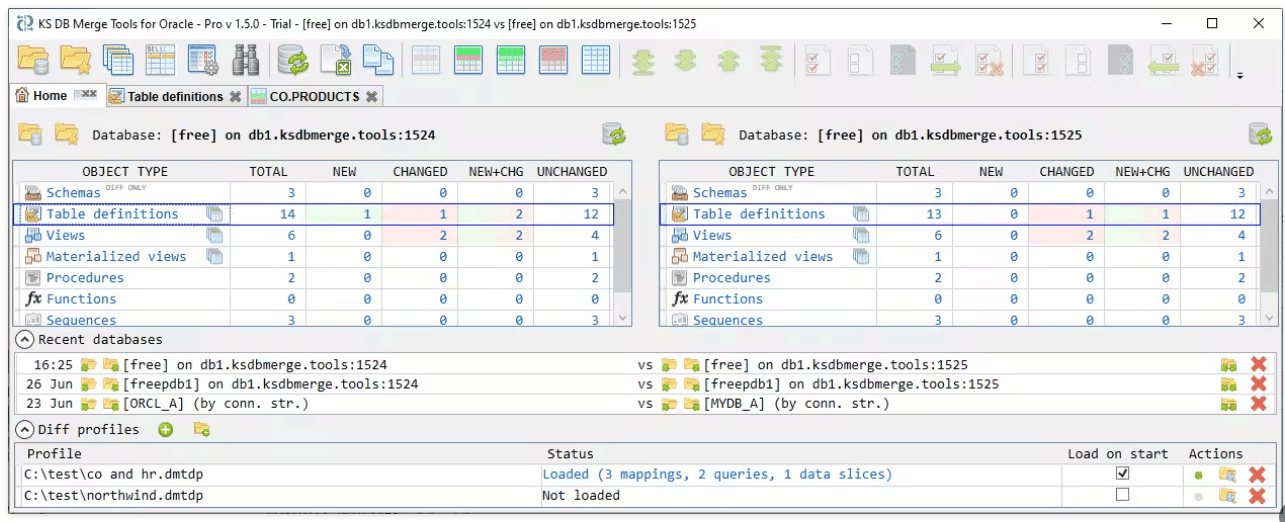Click the right OBJECT TYPE column header
The image size is (1285, 522).
click(772, 171)
